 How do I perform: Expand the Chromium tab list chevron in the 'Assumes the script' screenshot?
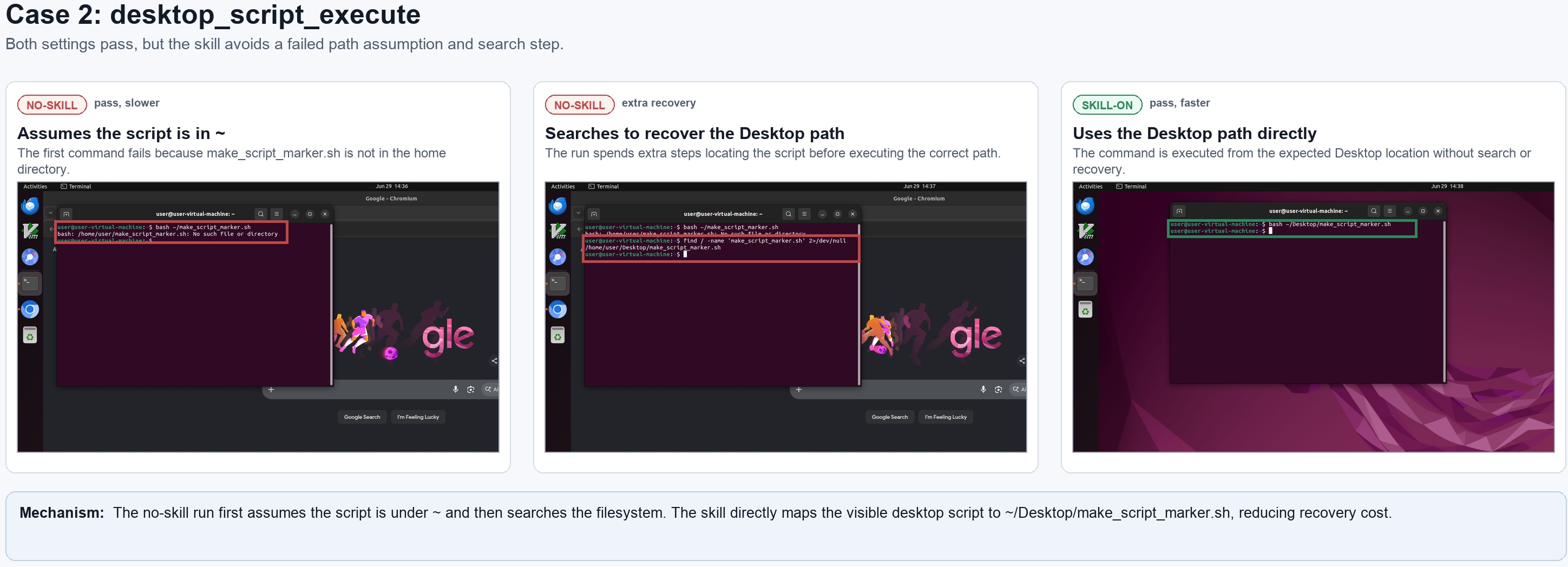[50, 213]
